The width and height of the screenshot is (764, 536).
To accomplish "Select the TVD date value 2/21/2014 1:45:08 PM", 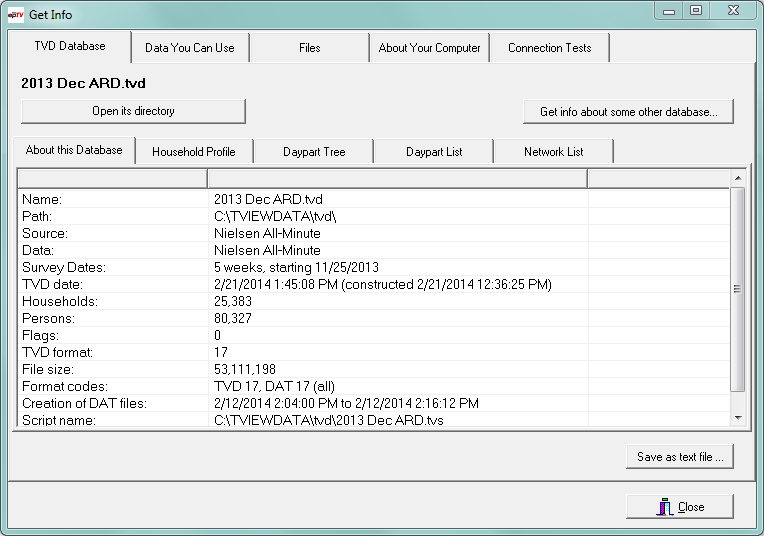I will point(276,285).
